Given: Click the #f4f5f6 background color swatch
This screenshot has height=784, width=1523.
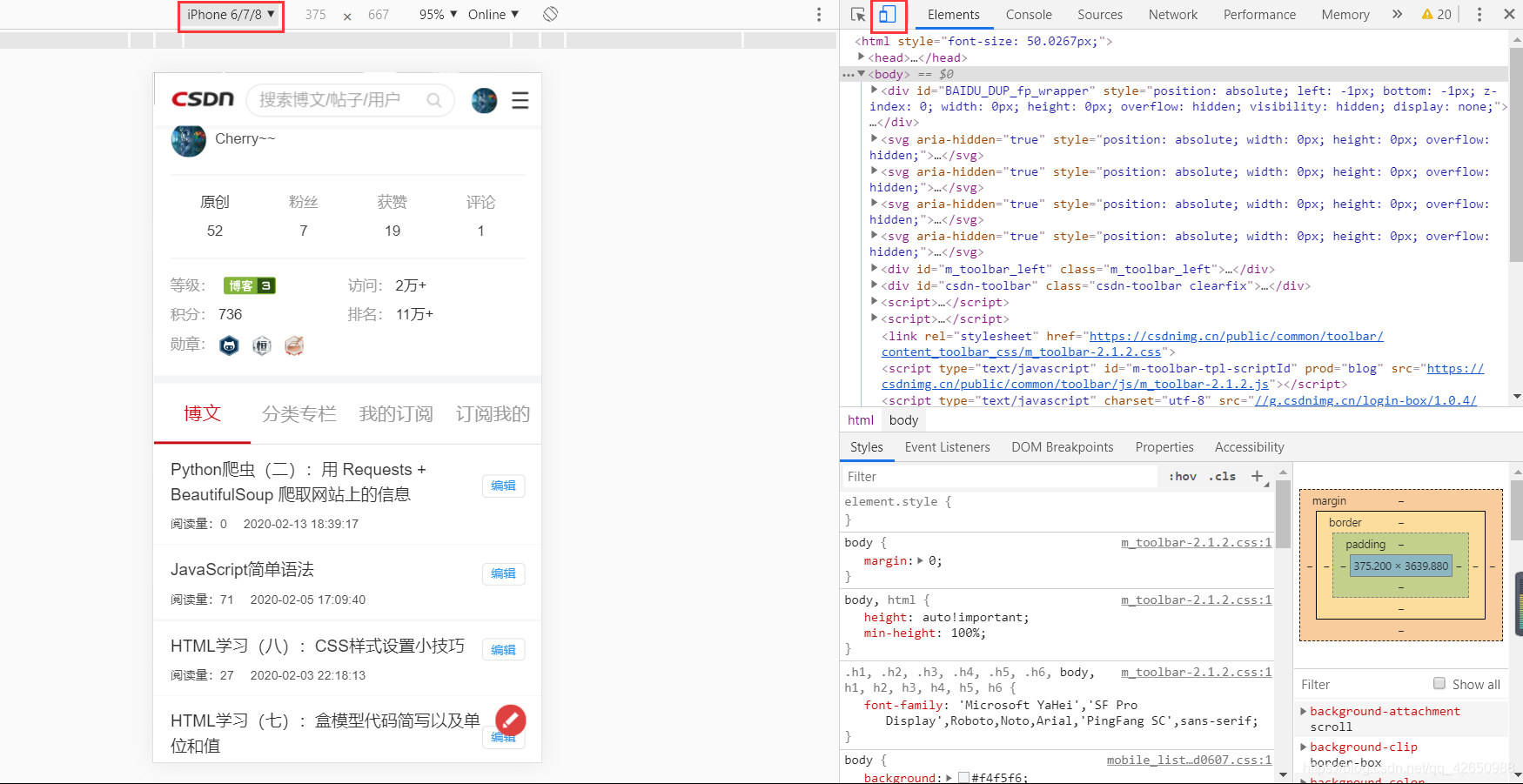Looking at the screenshot, I should click(963, 777).
